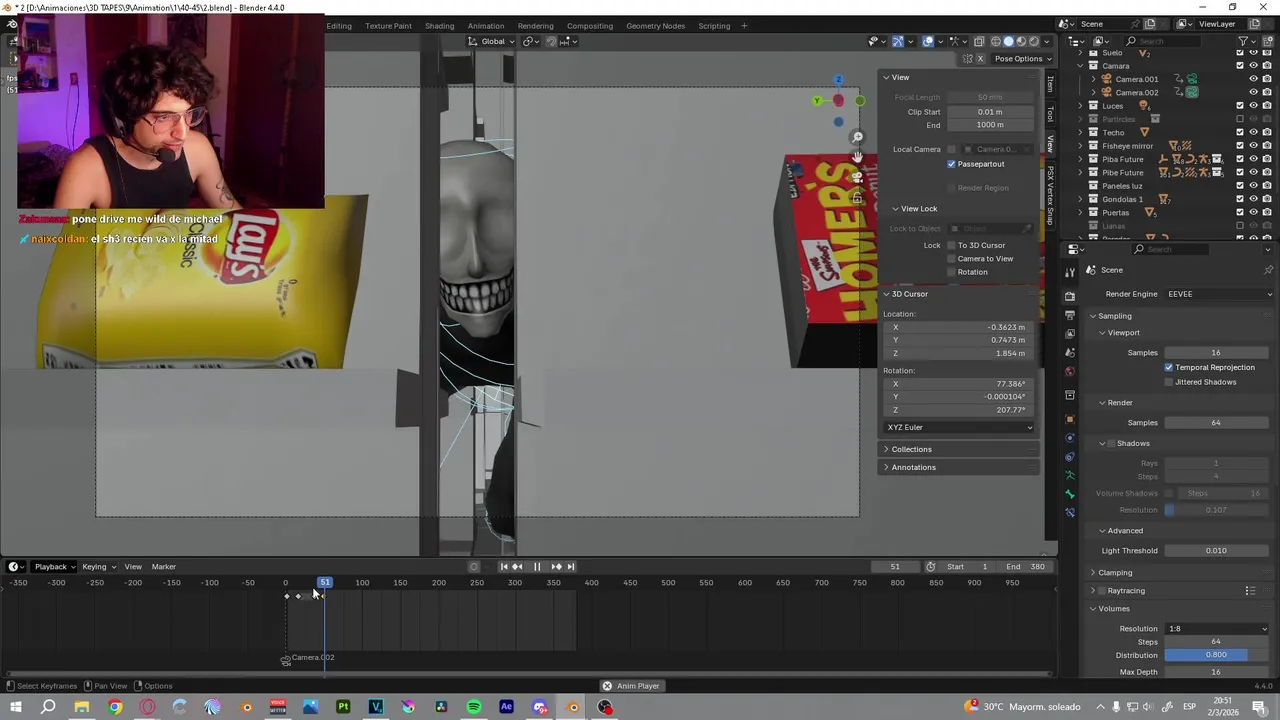Select rendered viewport shading
Screen dimensions: 1280x720
(x=1034, y=41)
